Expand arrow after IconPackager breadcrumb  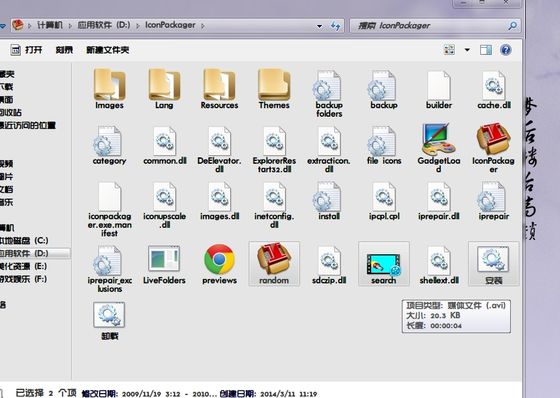[x=203, y=26]
